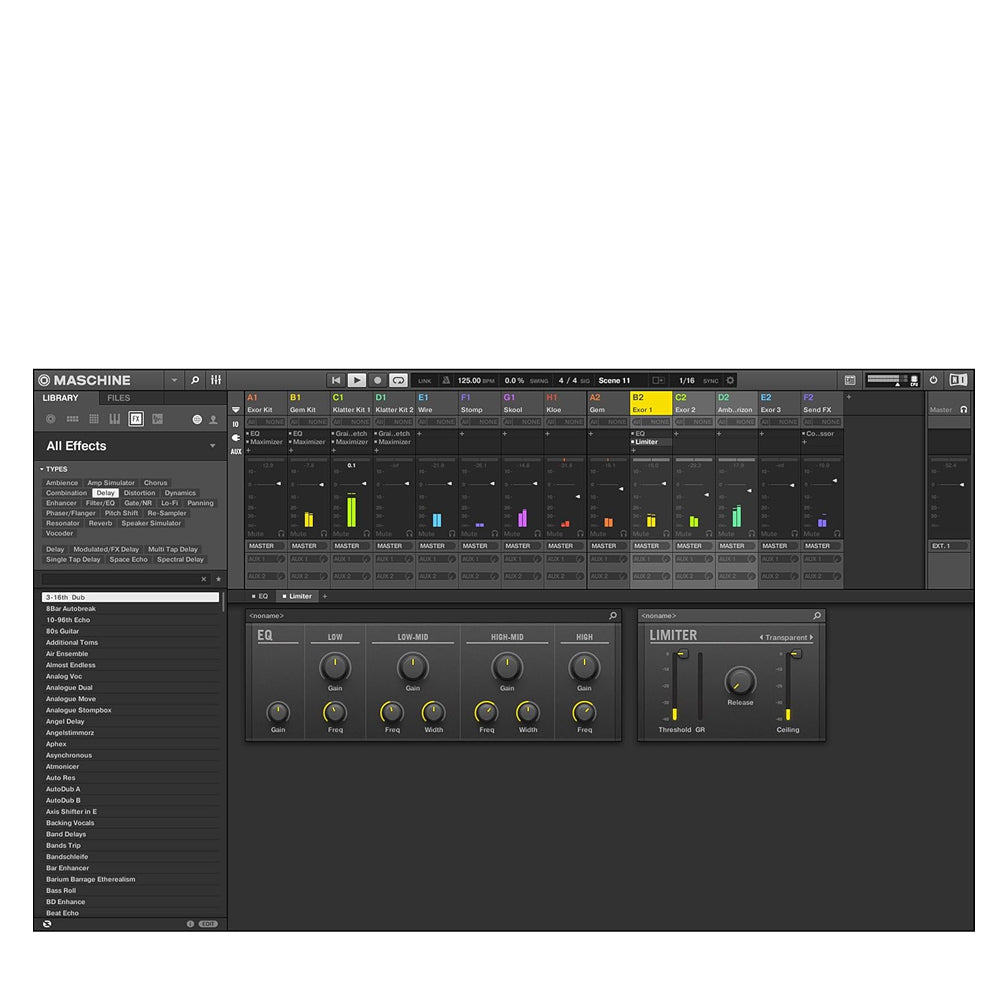Open the settings gear next to SYNC
This screenshot has height=1000, width=1000.
point(730,380)
